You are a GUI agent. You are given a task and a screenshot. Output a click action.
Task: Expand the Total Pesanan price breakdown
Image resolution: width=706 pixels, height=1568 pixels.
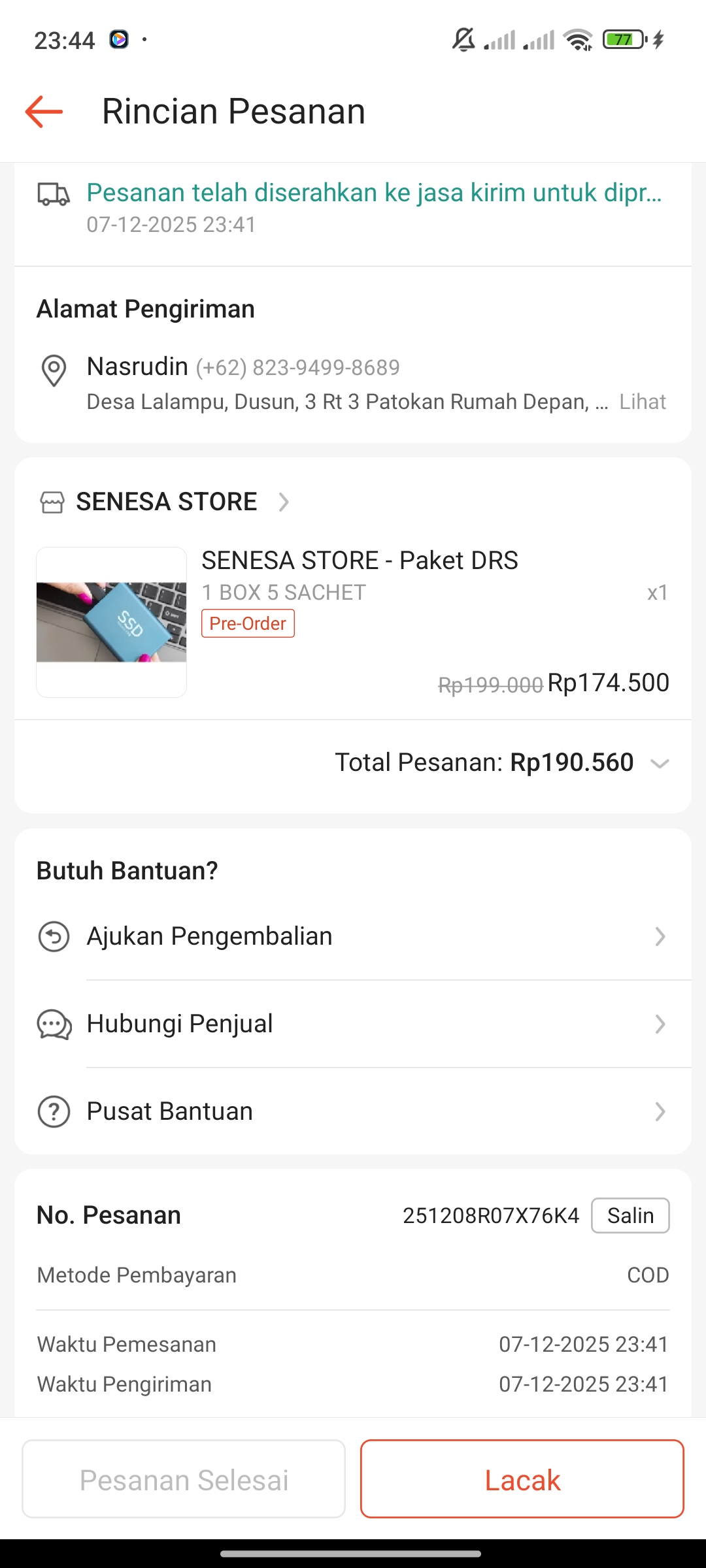(x=660, y=763)
